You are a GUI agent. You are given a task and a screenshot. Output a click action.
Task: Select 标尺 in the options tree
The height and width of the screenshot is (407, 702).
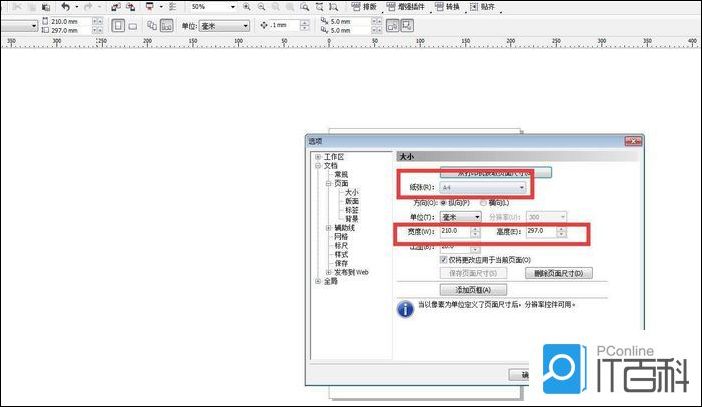(x=341, y=245)
